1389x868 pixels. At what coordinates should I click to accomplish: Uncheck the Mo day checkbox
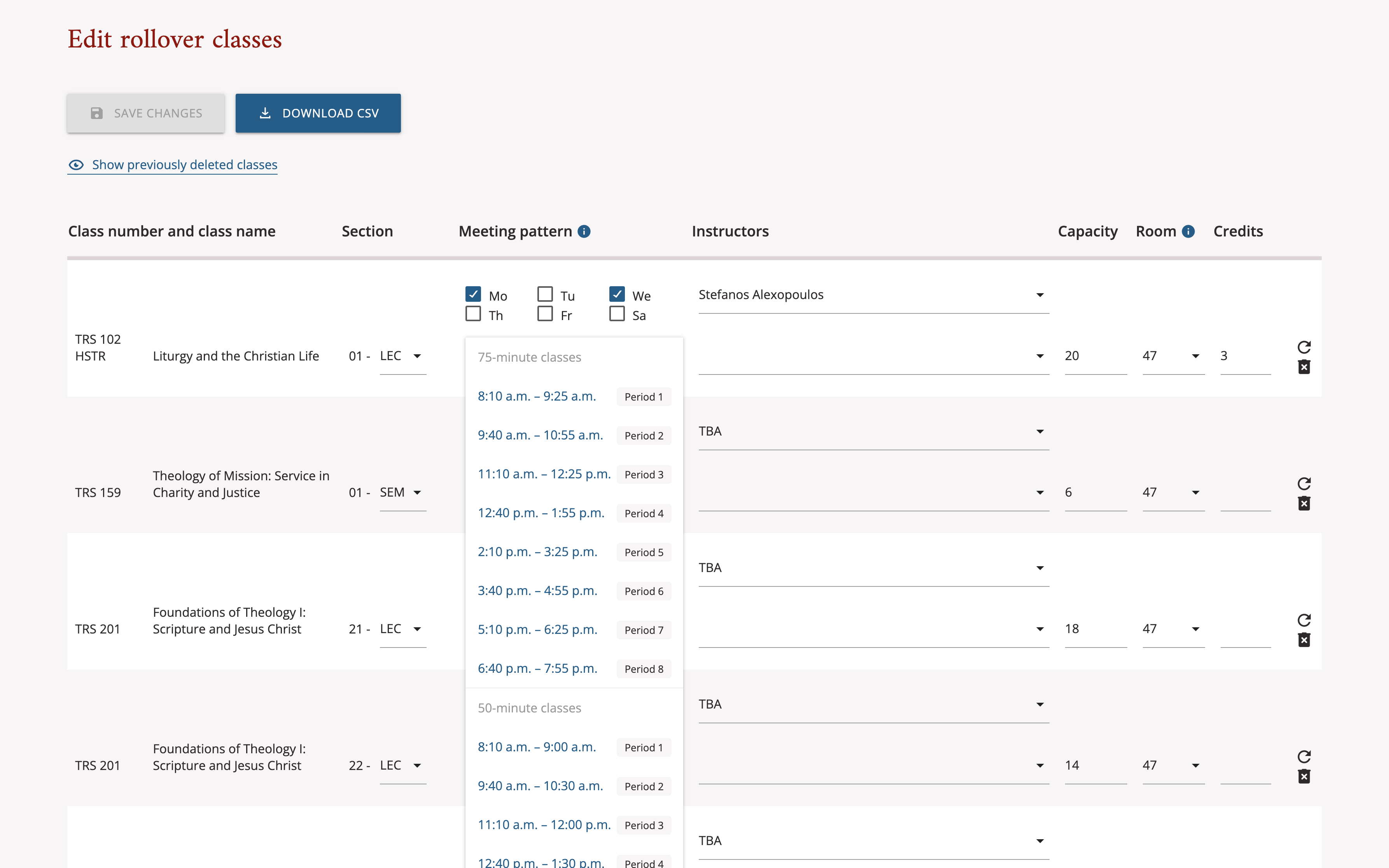tap(473, 294)
